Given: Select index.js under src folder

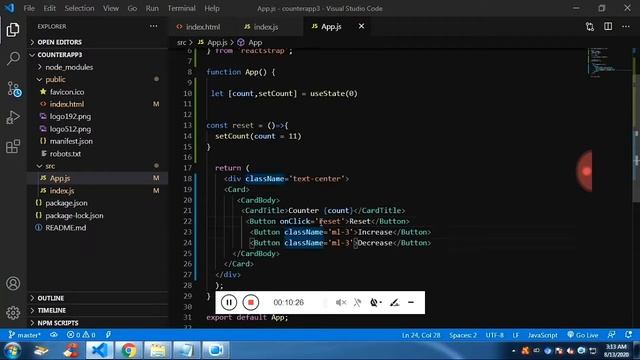Looking at the screenshot, I should (x=98, y=191).
